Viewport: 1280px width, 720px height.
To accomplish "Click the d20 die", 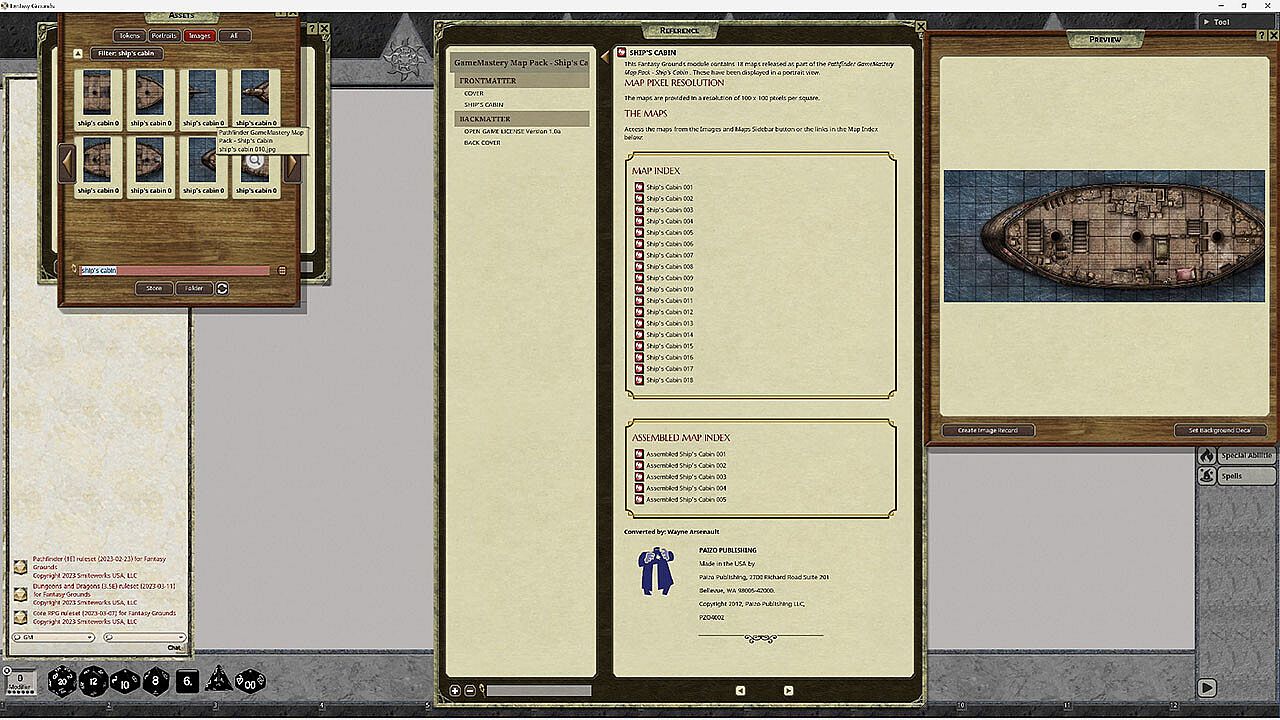I will [x=62, y=681].
